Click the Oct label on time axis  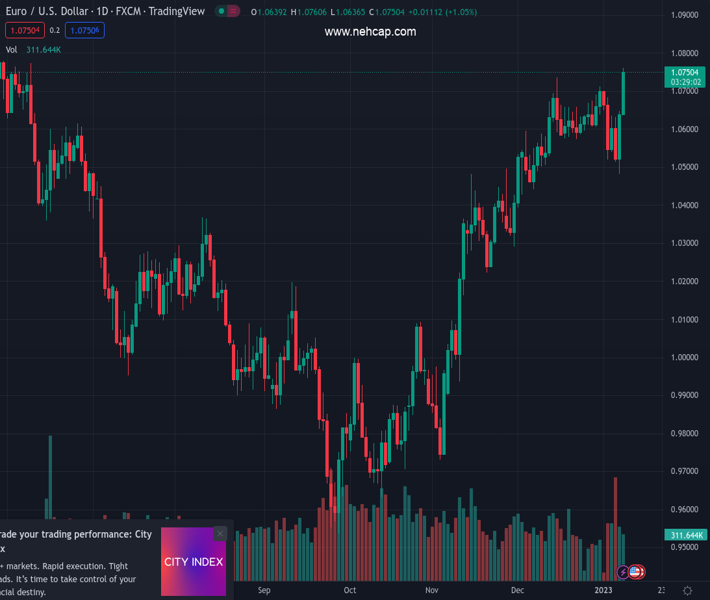pos(349,590)
